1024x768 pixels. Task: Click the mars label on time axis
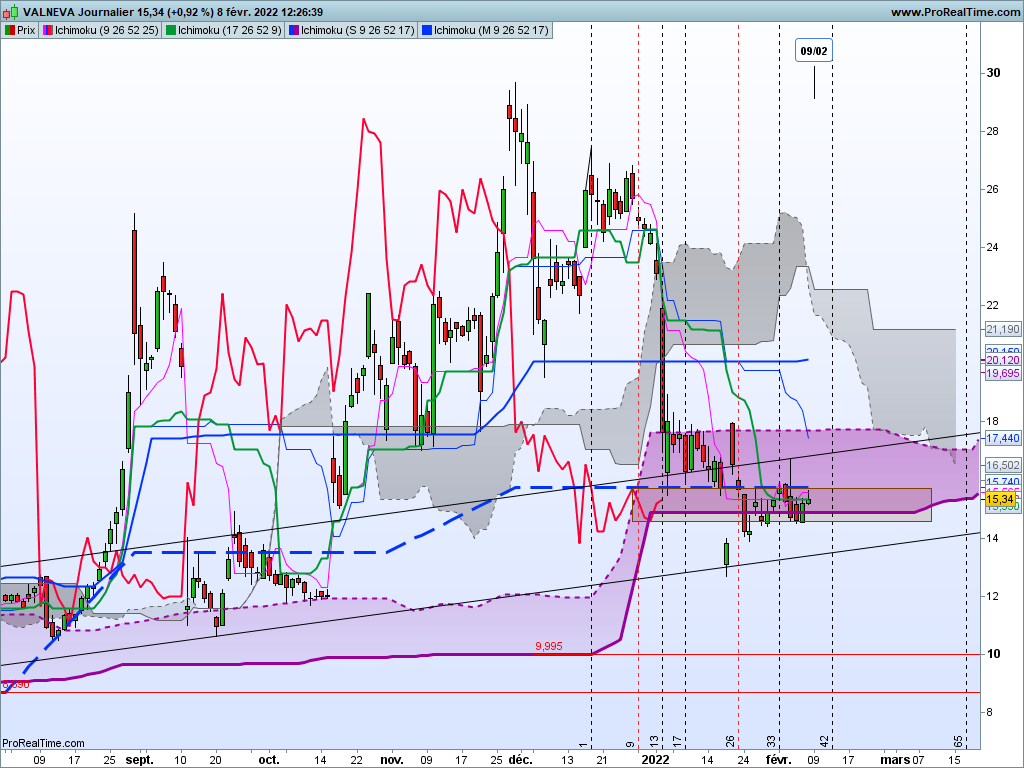[895, 760]
